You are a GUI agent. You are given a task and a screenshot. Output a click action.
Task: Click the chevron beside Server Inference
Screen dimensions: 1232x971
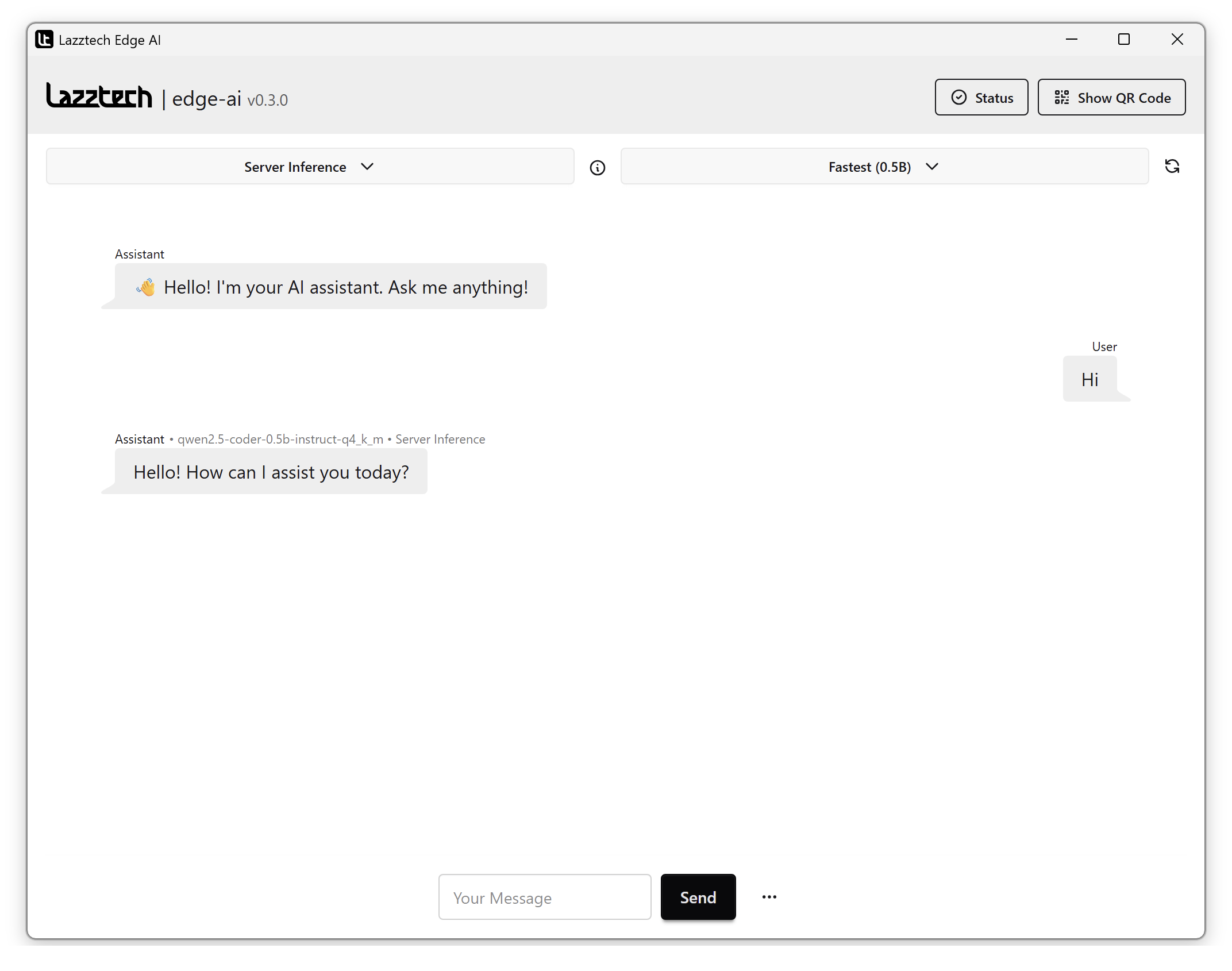tap(367, 167)
